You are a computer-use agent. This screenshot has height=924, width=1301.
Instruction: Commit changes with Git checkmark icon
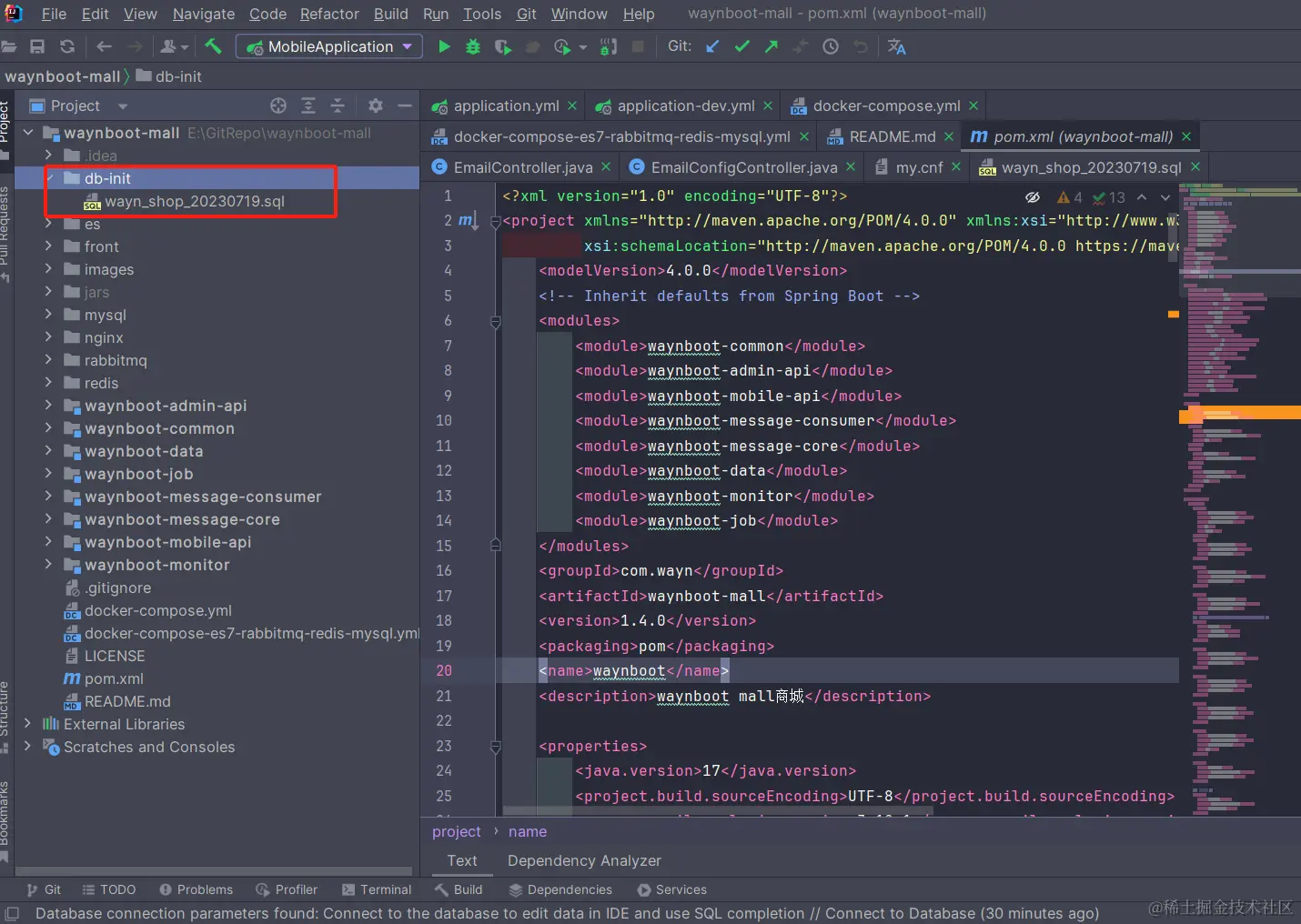pos(742,46)
